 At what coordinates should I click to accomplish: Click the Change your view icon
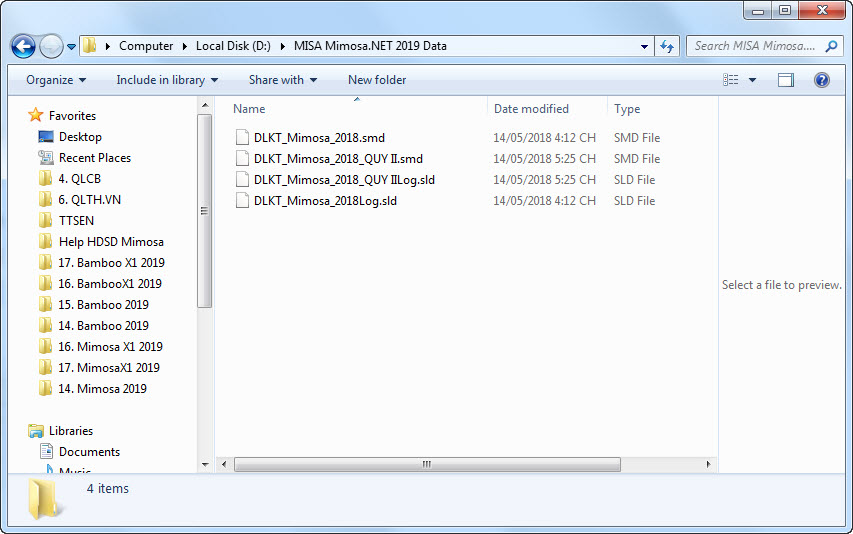click(731, 80)
